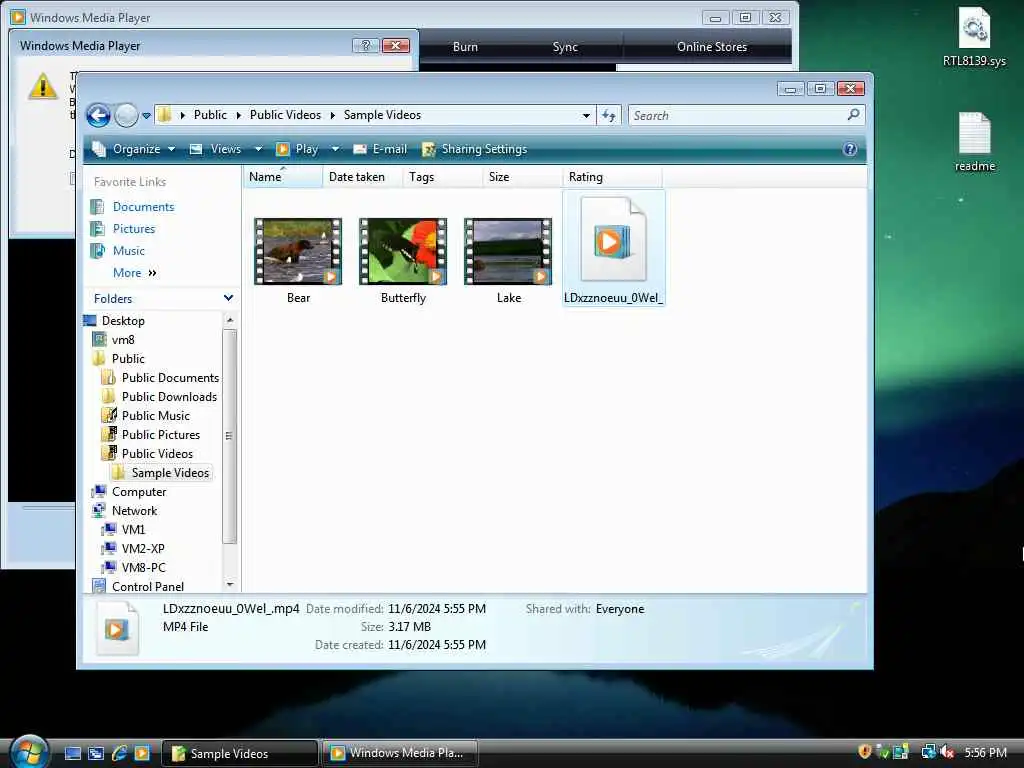Open Public Pictures folder in tree
Image resolution: width=1024 pixels, height=768 pixels.
(161, 434)
